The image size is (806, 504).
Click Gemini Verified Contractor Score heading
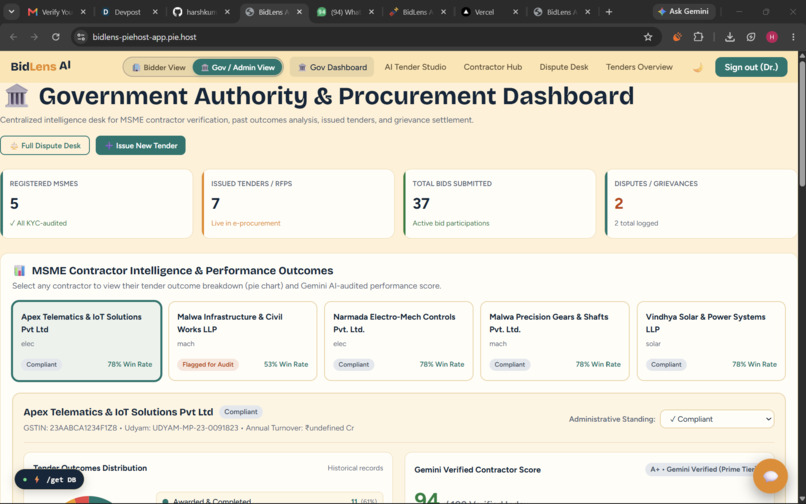pyautogui.click(x=478, y=470)
